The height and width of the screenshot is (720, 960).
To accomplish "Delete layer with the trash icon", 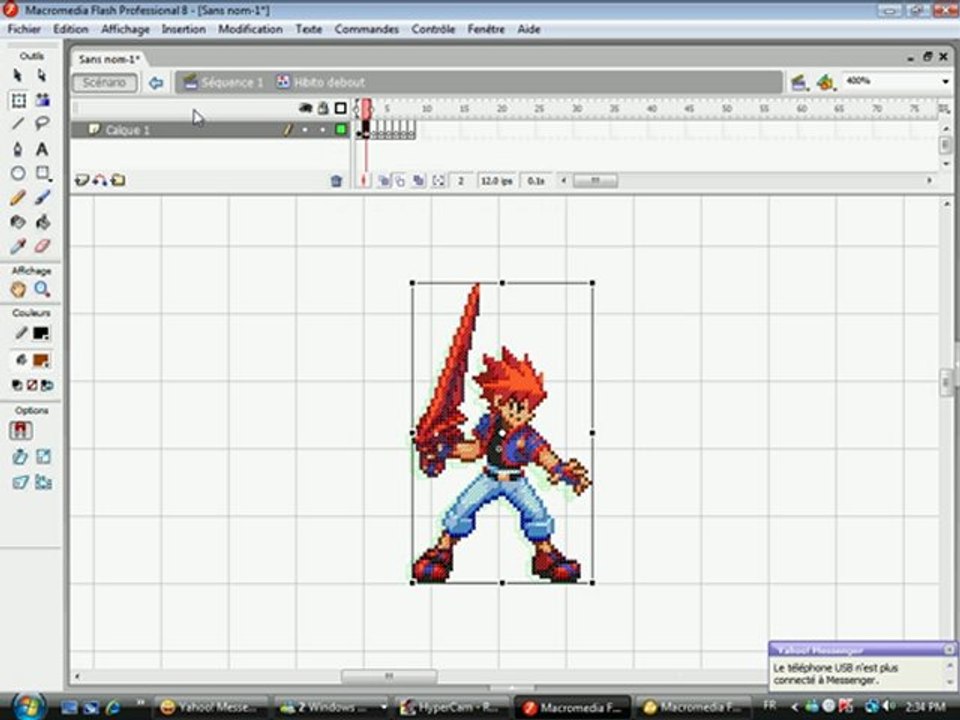I will pos(336,181).
